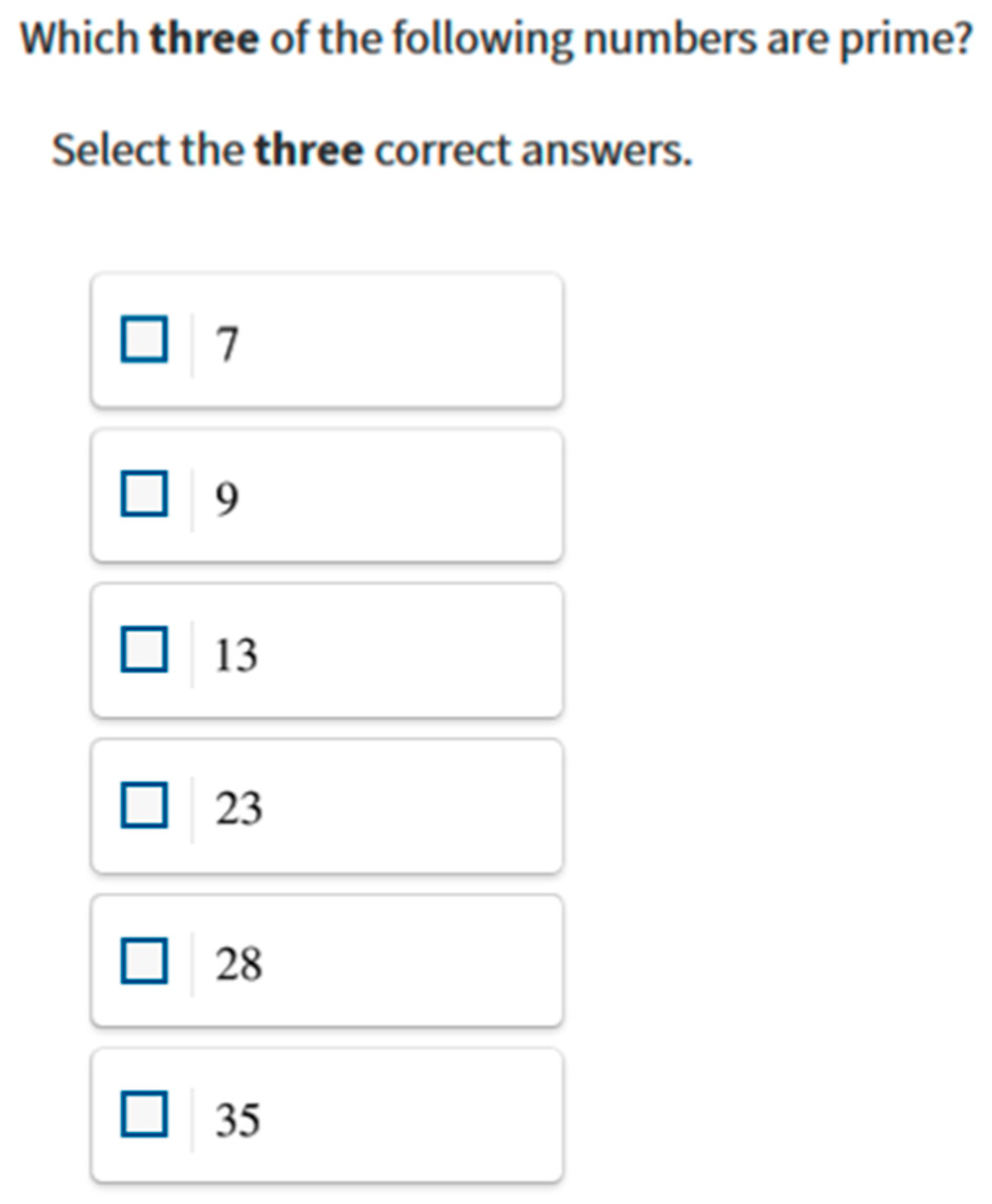The height and width of the screenshot is (1204, 992).
Task: Select the checkbox for 13
Action: click(144, 650)
